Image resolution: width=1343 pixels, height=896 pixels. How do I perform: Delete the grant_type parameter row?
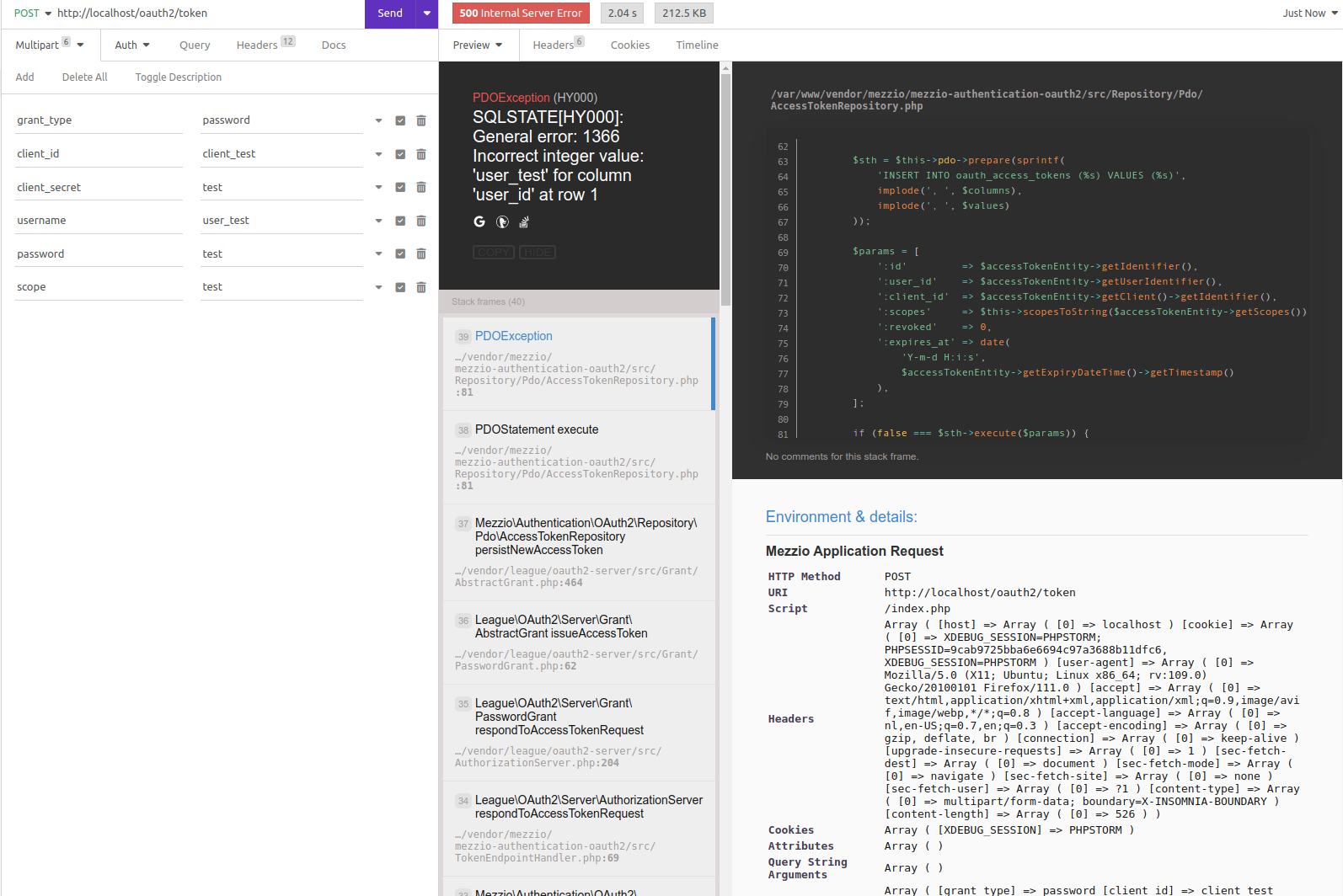point(421,120)
